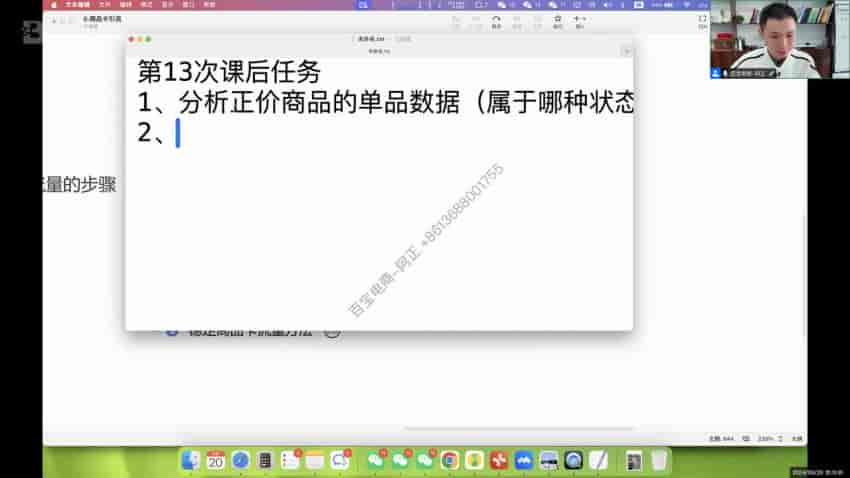This screenshot has width=850, height=478.
Task: Open the 编辑 menu in menu bar
Action: coord(126,4)
